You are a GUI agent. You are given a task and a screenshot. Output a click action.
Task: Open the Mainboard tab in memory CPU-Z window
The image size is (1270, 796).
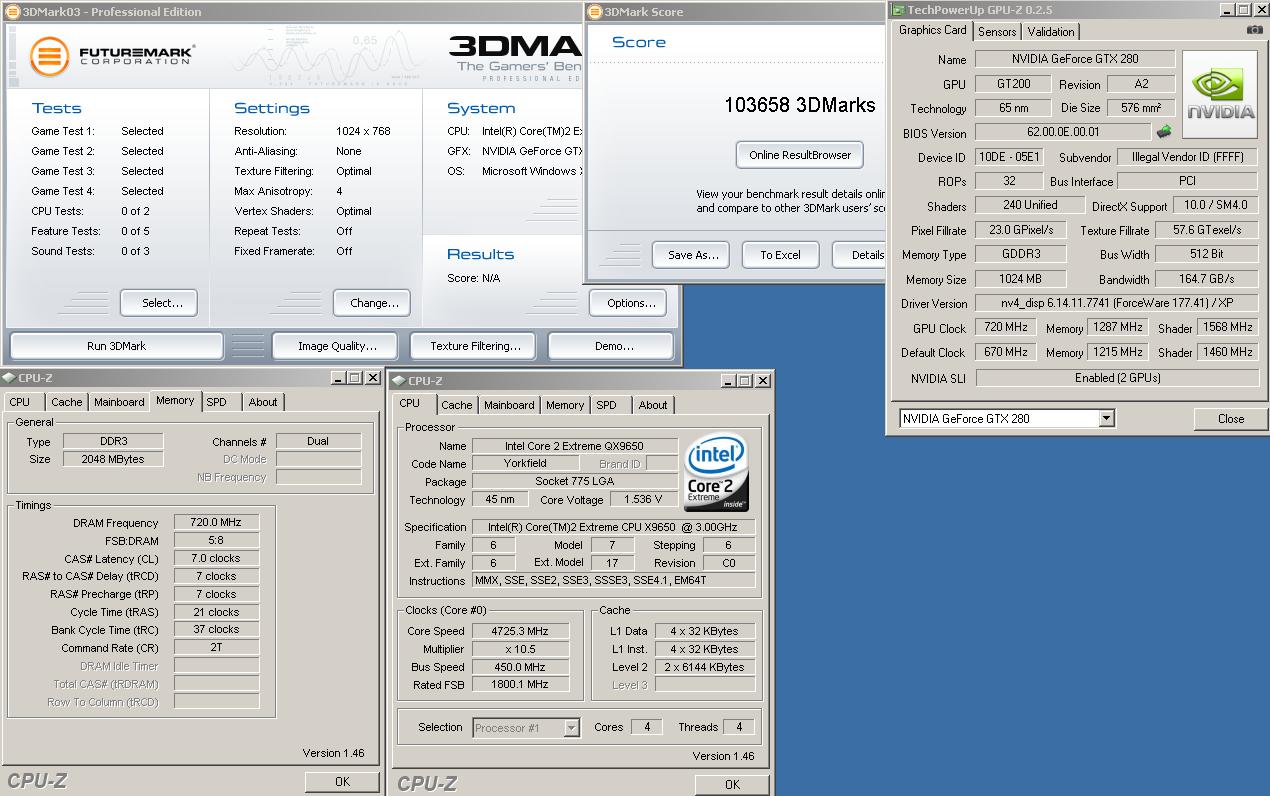point(119,402)
